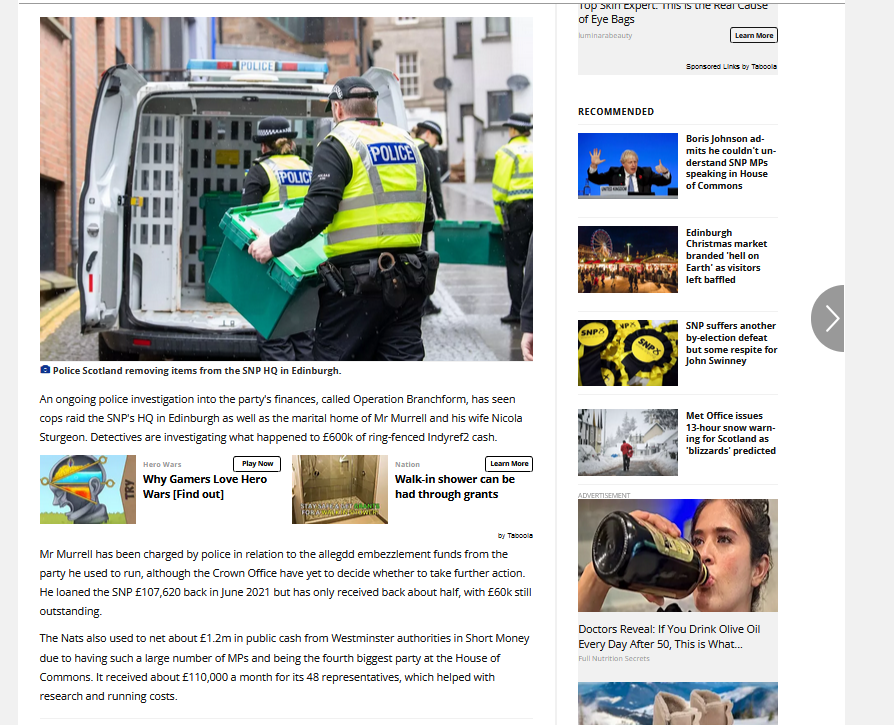Click Learn More on the Nation ad
The height and width of the screenshot is (725, 894).
pos(509,464)
